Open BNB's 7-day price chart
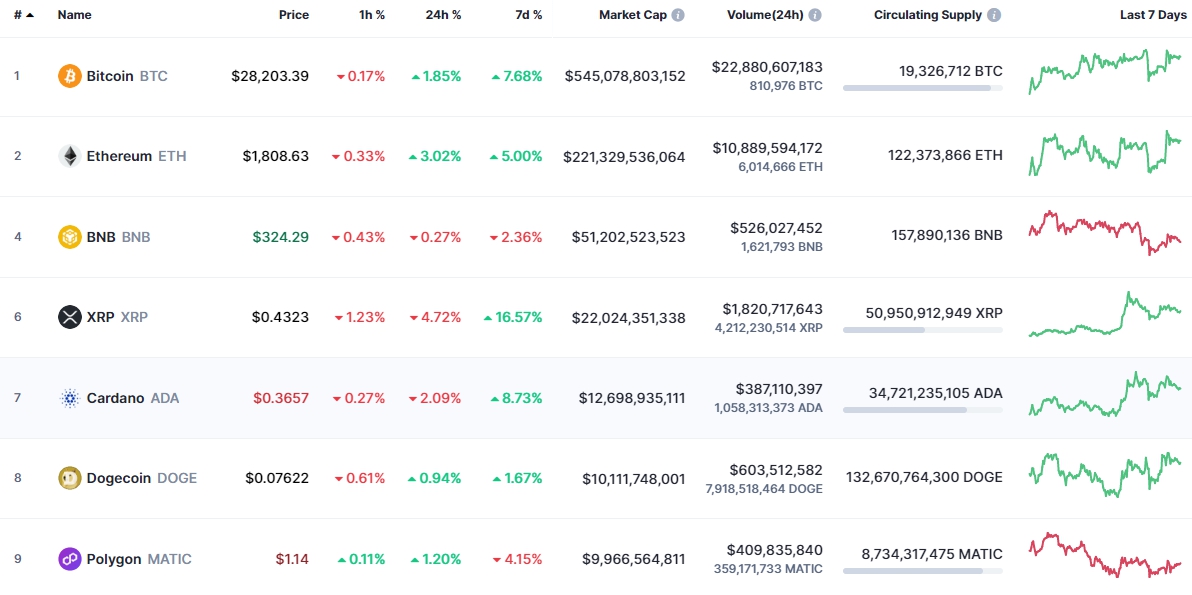 [x=1105, y=233]
